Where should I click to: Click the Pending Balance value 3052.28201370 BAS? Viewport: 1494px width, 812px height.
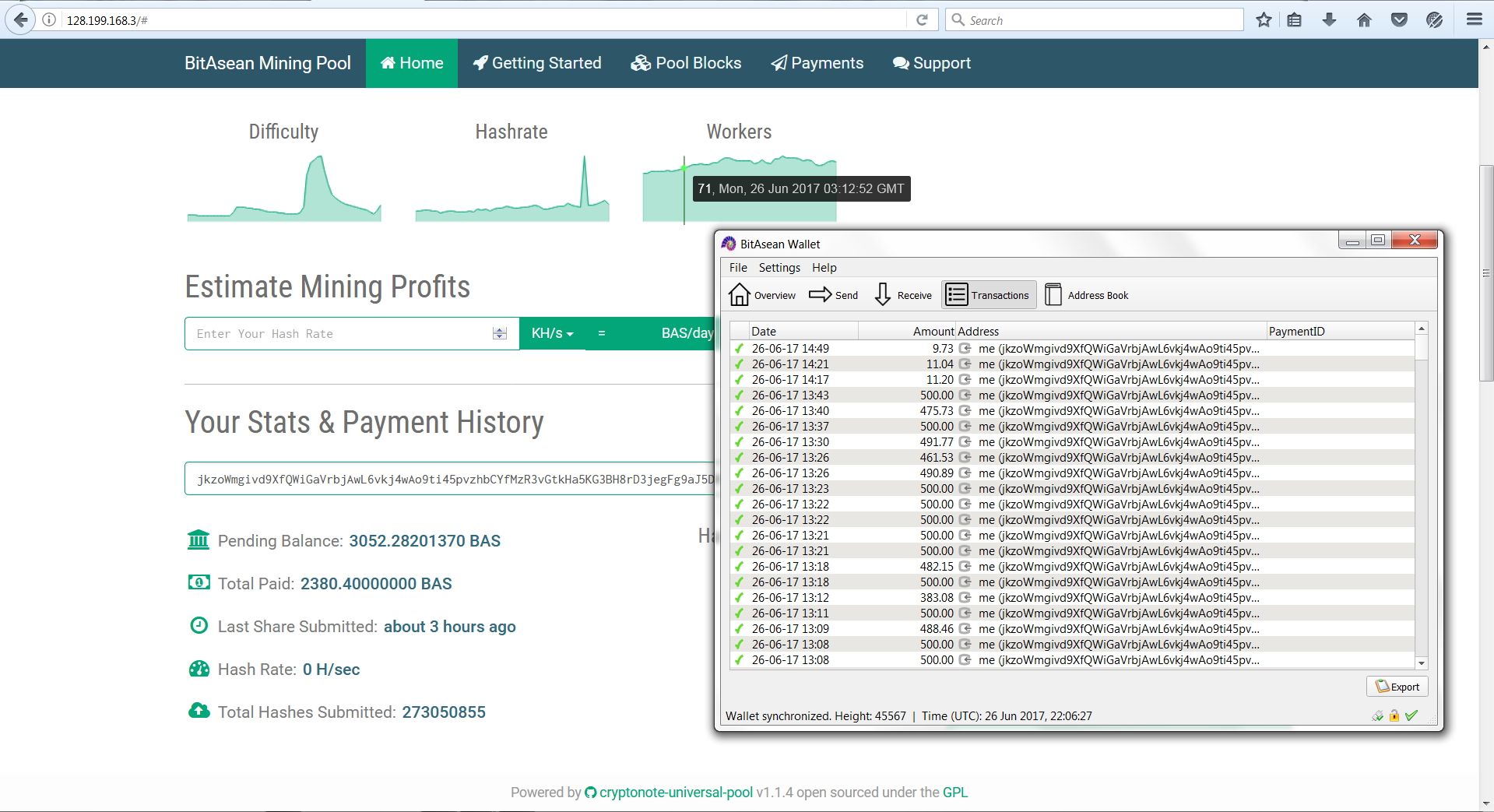pyautogui.click(x=424, y=541)
